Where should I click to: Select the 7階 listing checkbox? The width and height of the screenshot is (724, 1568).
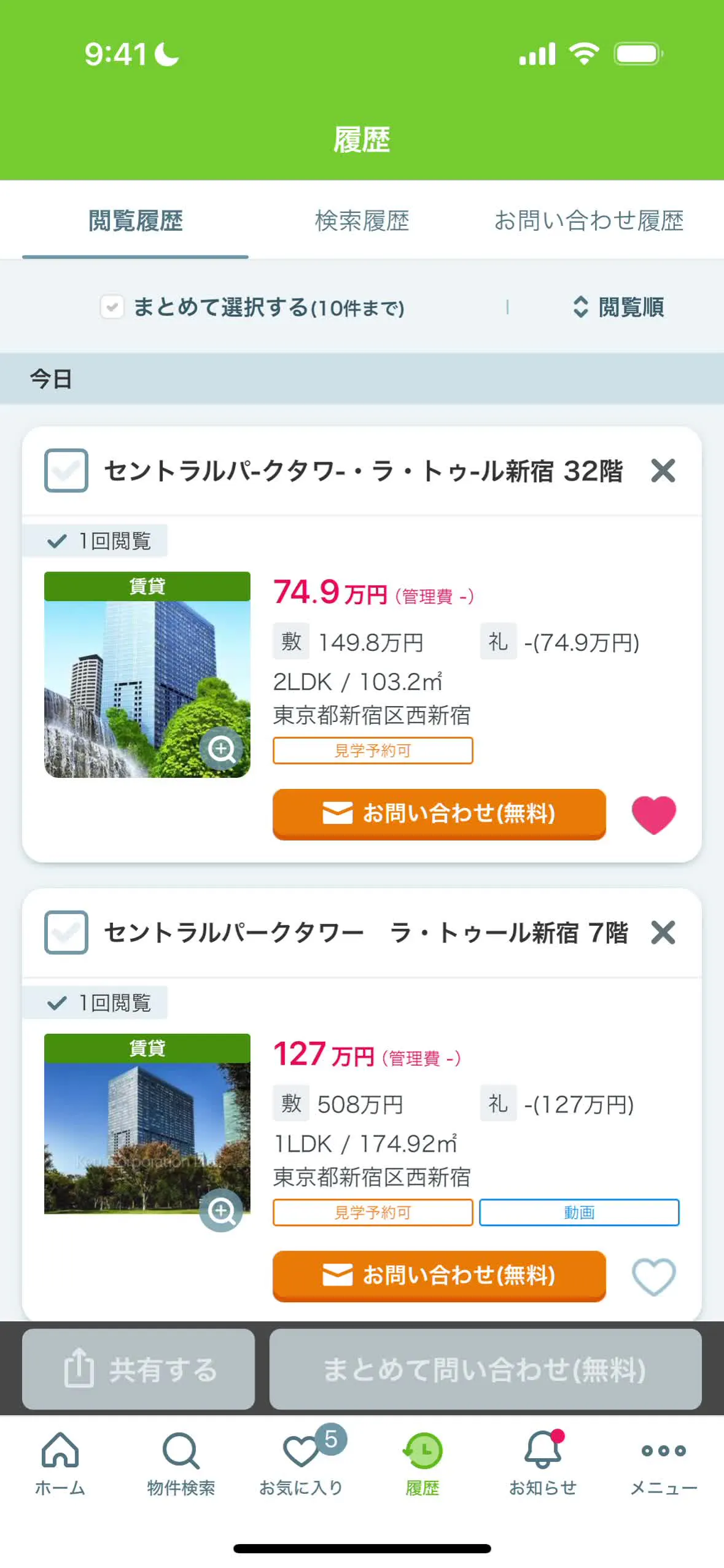[66, 933]
